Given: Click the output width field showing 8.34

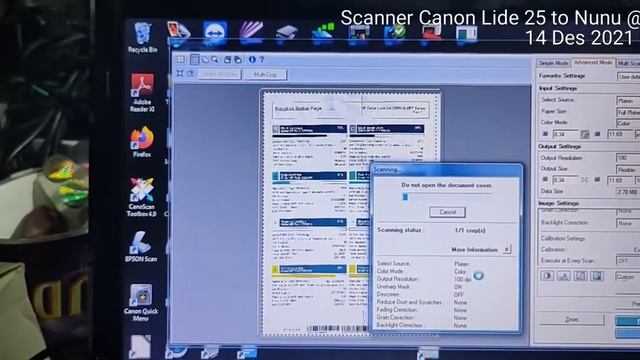Looking at the screenshot, I should [x=565, y=180].
